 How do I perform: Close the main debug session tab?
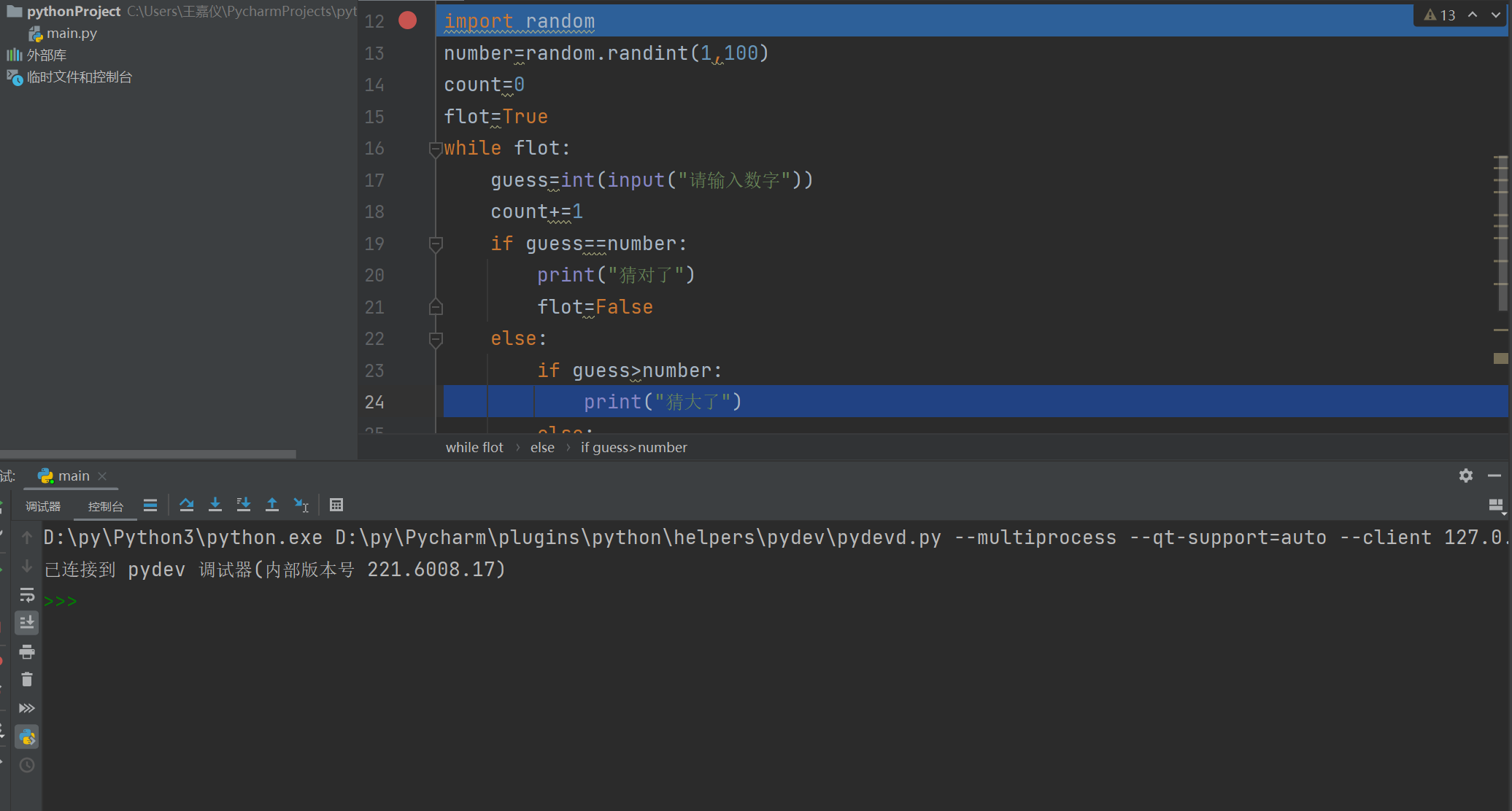(102, 476)
